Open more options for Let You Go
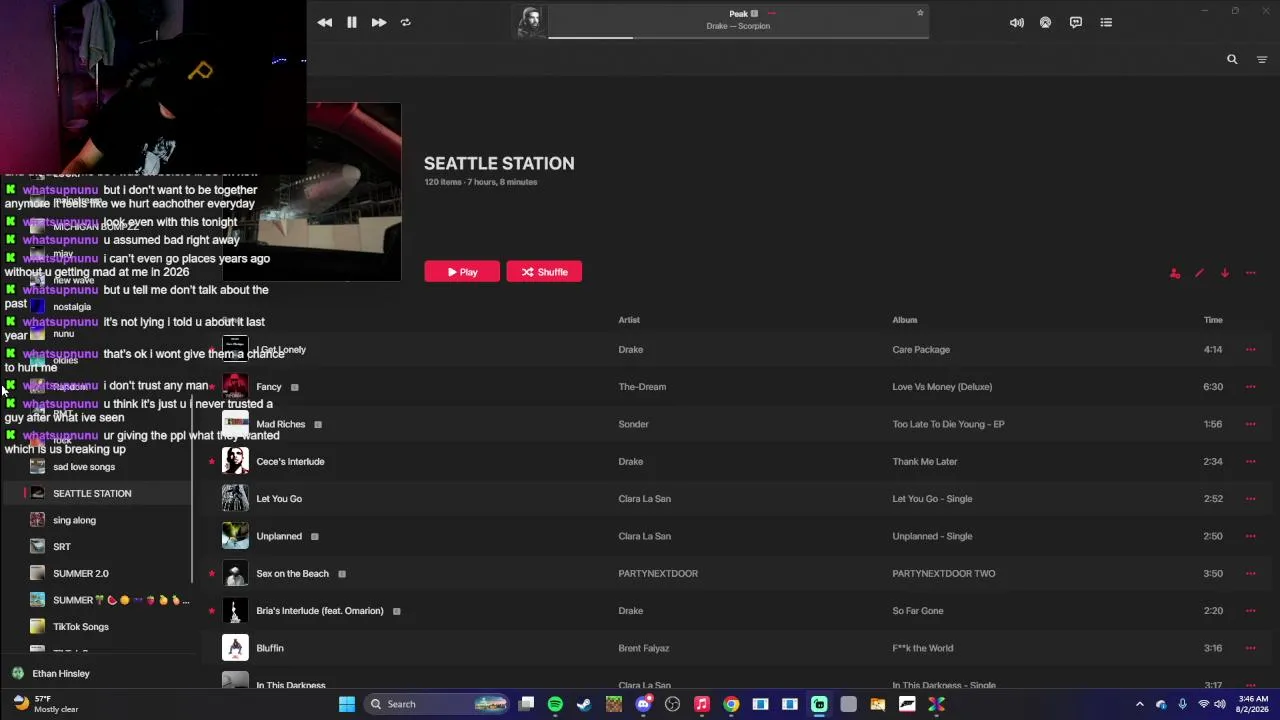This screenshot has width=1280, height=720. (x=1250, y=499)
